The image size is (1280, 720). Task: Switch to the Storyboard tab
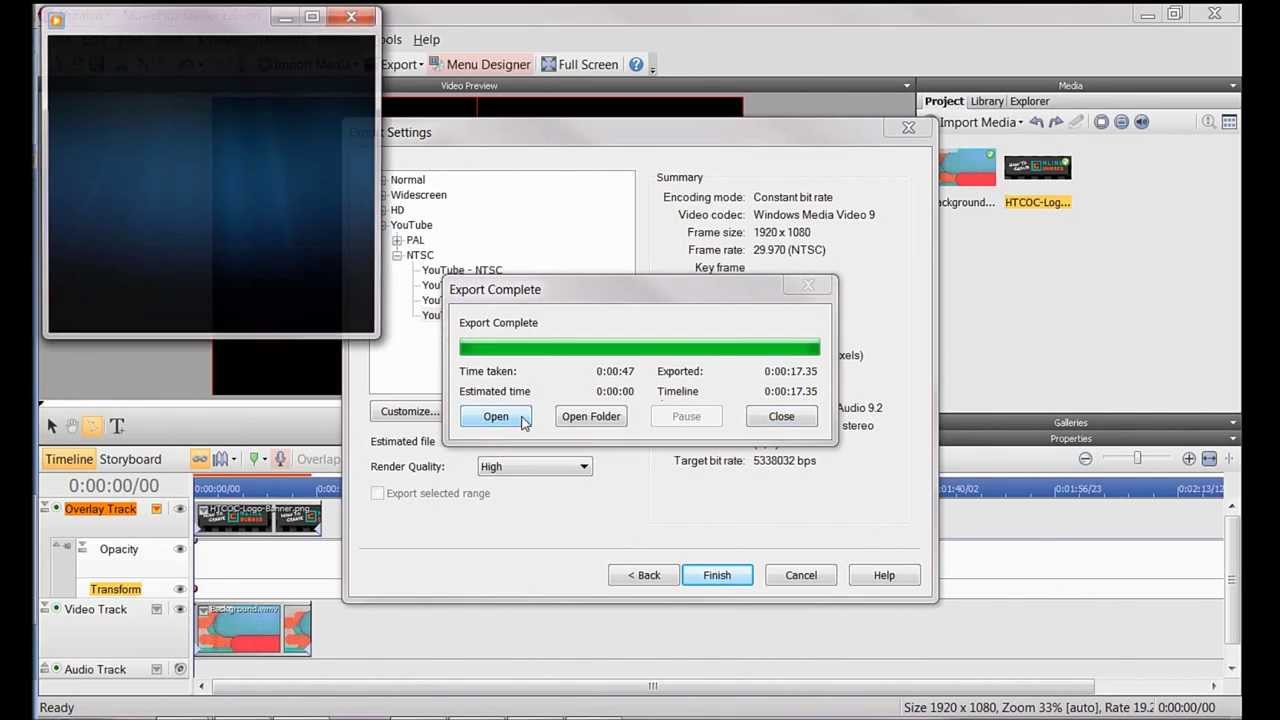(130, 459)
